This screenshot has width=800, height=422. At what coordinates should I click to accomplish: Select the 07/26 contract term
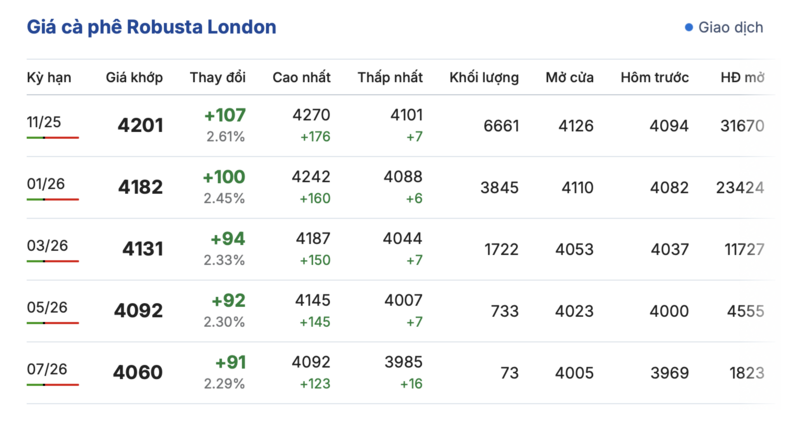[x=47, y=370]
